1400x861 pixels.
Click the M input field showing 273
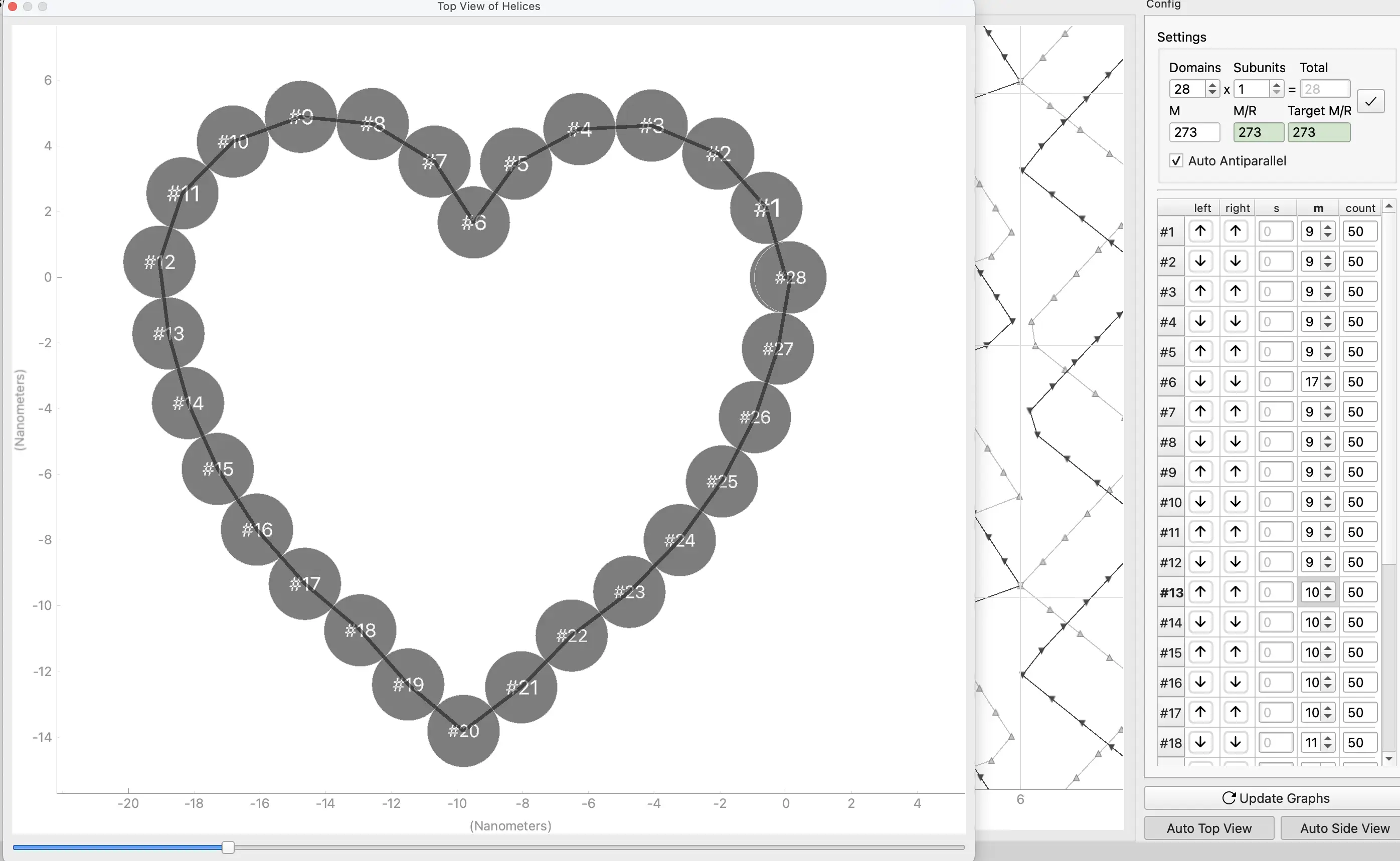coord(1194,132)
